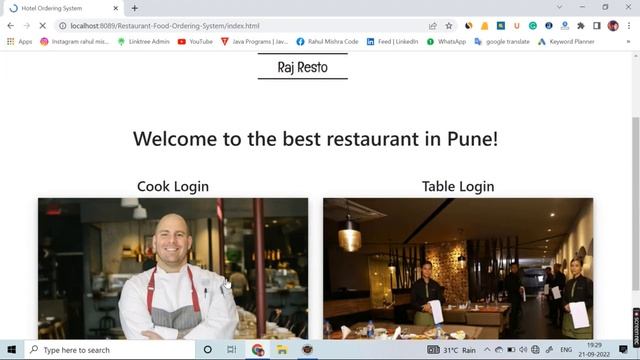Image resolution: width=640 pixels, height=360 pixels.
Task: Open the Rahul Mishra Code bookmark
Action: 327,42
